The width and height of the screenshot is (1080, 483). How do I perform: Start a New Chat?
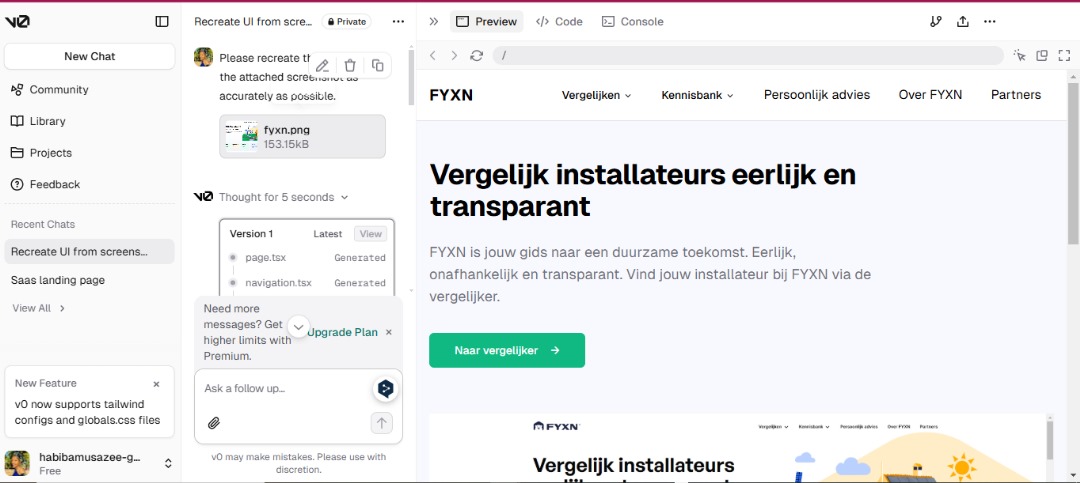90,56
